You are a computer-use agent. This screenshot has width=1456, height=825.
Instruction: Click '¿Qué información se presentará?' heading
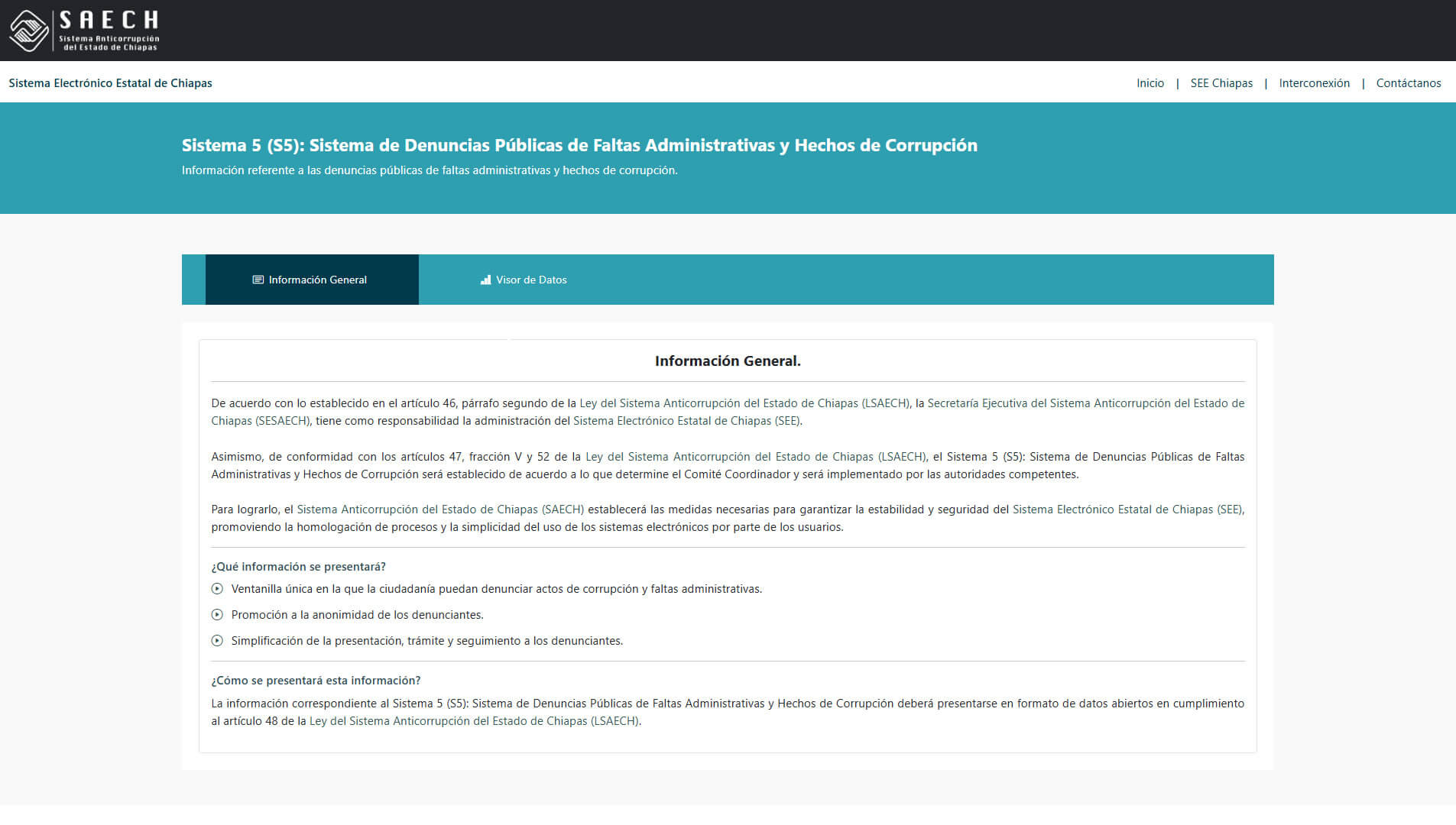point(299,567)
